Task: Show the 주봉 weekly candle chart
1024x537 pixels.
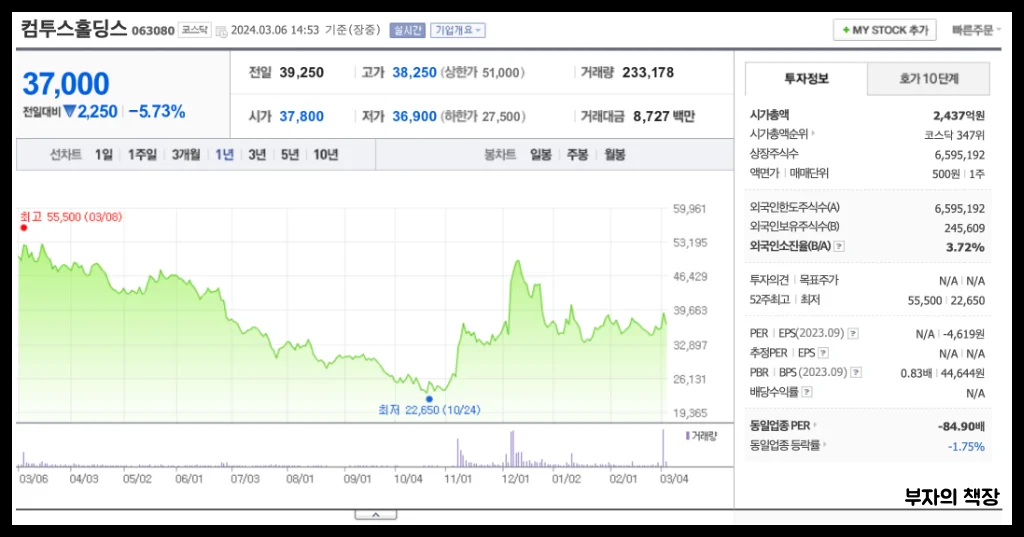Action: (x=577, y=155)
